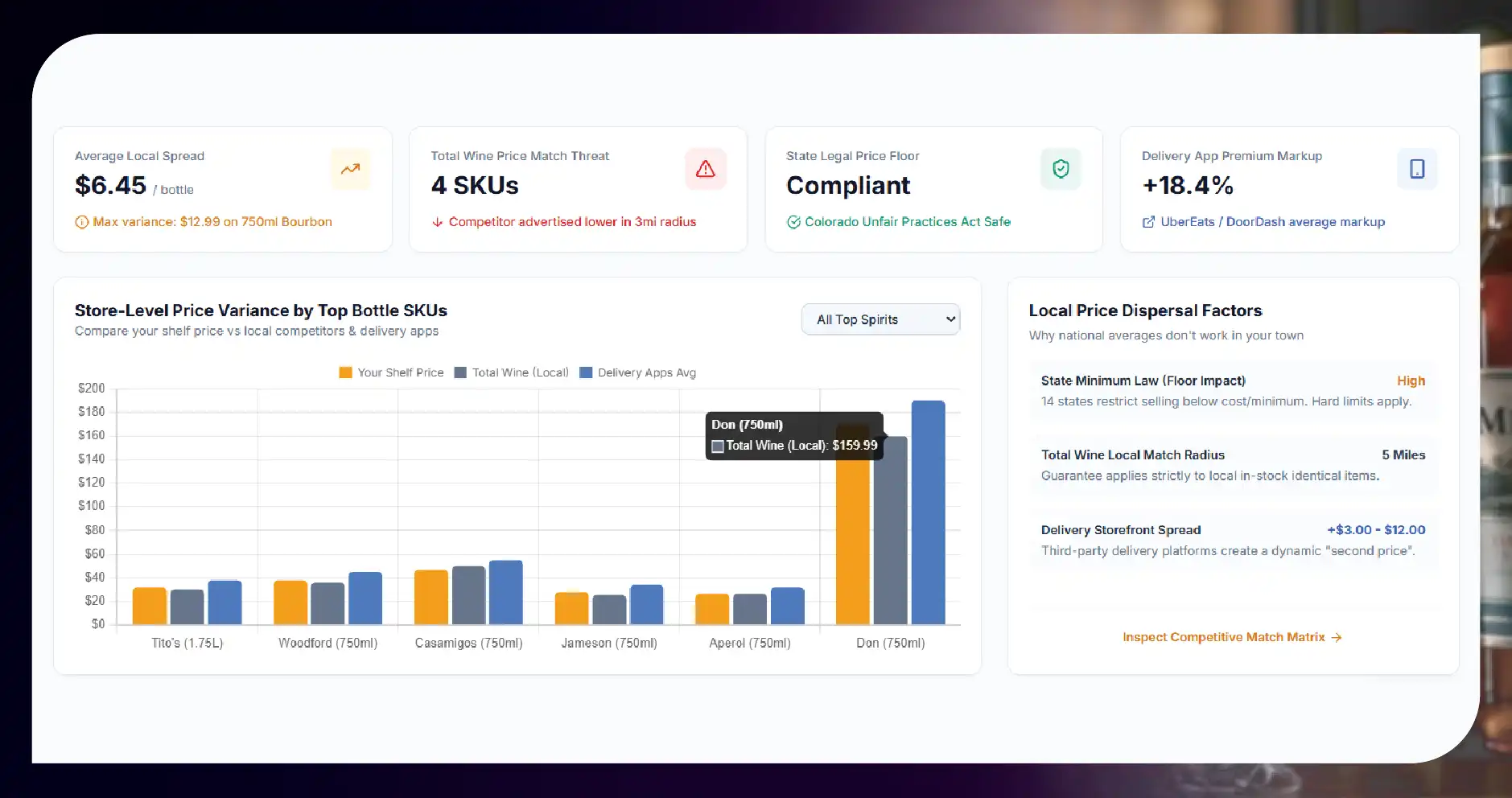The width and height of the screenshot is (1512, 798).
Task: Click the 5 Miles radius value
Action: [x=1403, y=455]
